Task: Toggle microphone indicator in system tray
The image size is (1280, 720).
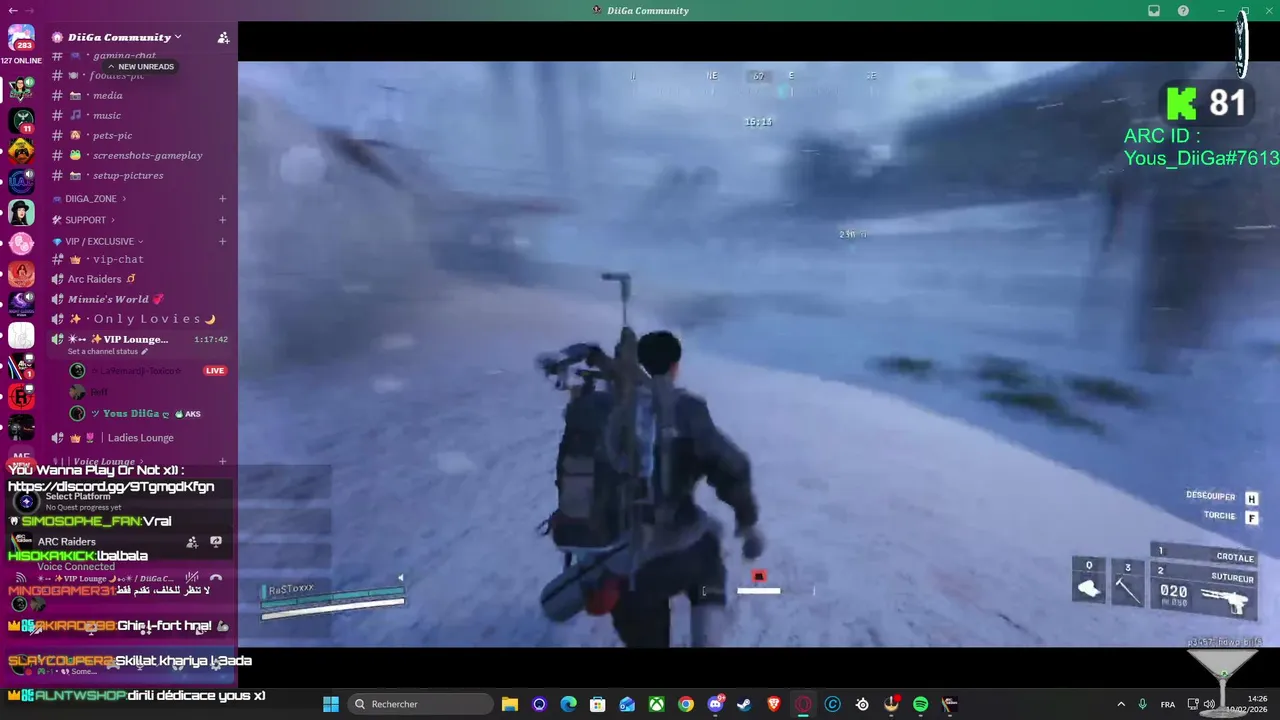Action: tap(1142, 704)
